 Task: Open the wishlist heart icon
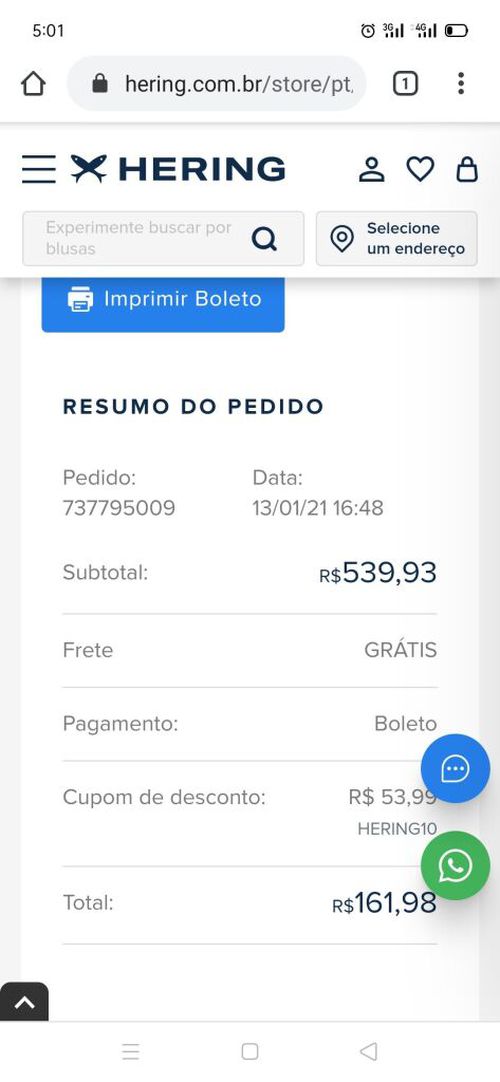[420, 169]
